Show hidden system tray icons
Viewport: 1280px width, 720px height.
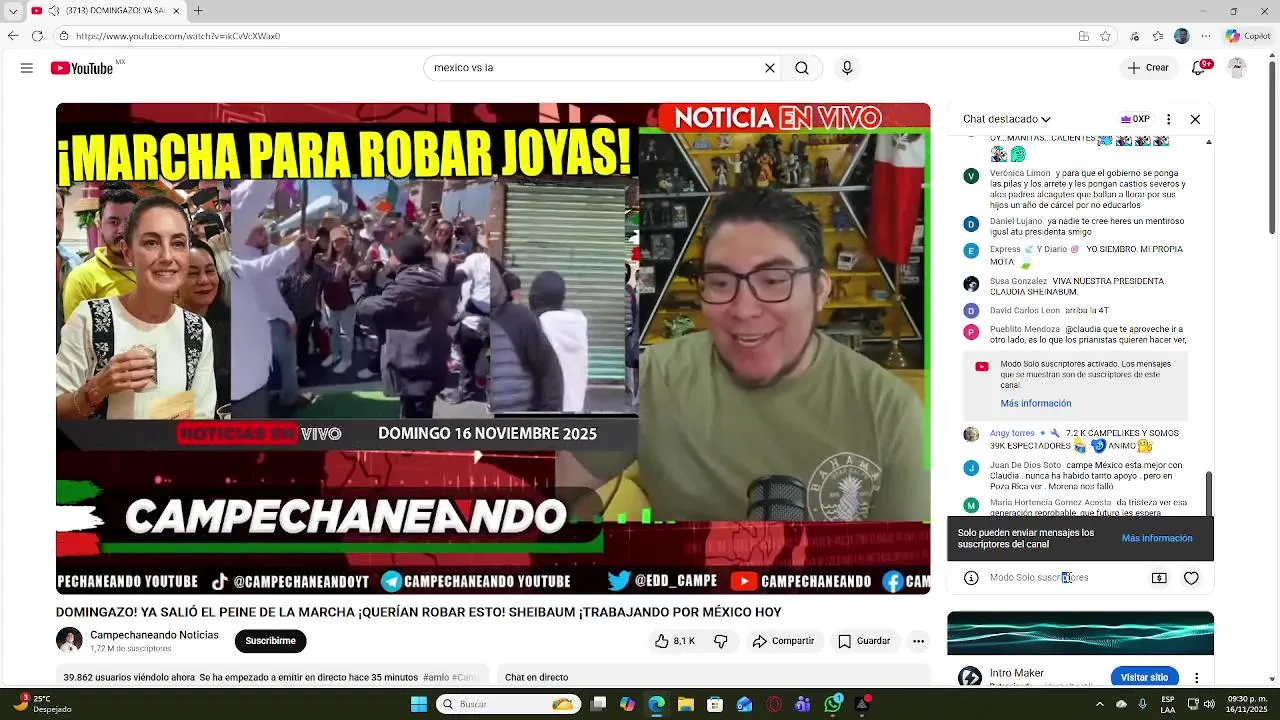[1100, 704]
